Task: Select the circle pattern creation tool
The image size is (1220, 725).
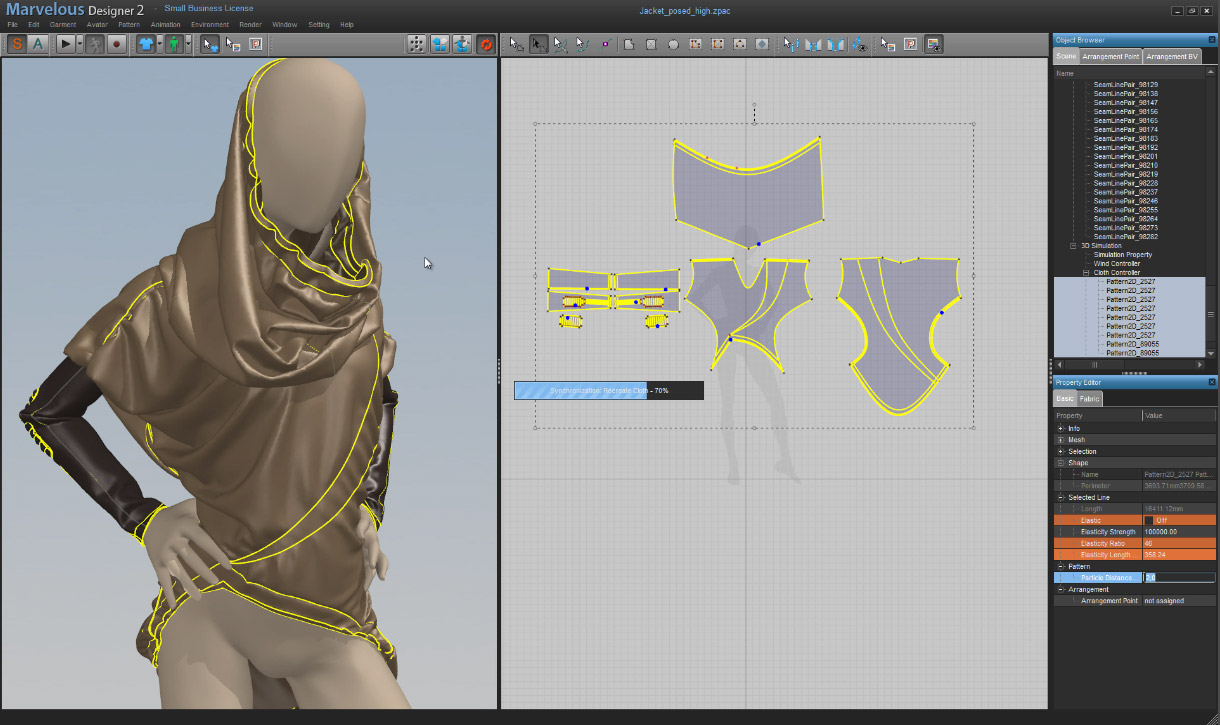Action: click(673, 44)
